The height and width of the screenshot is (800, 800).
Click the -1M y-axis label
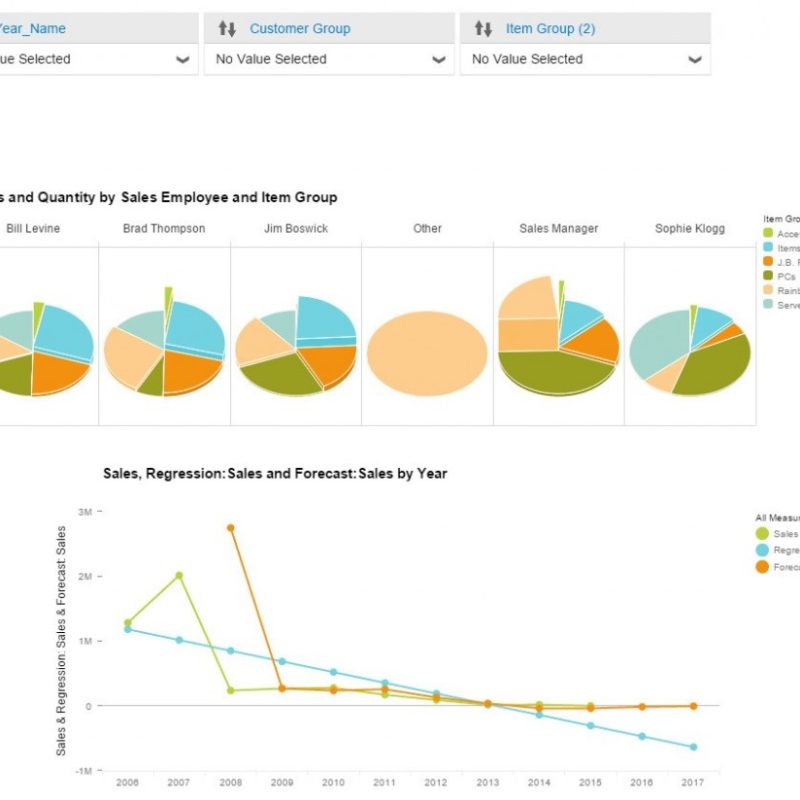(84, 770)
